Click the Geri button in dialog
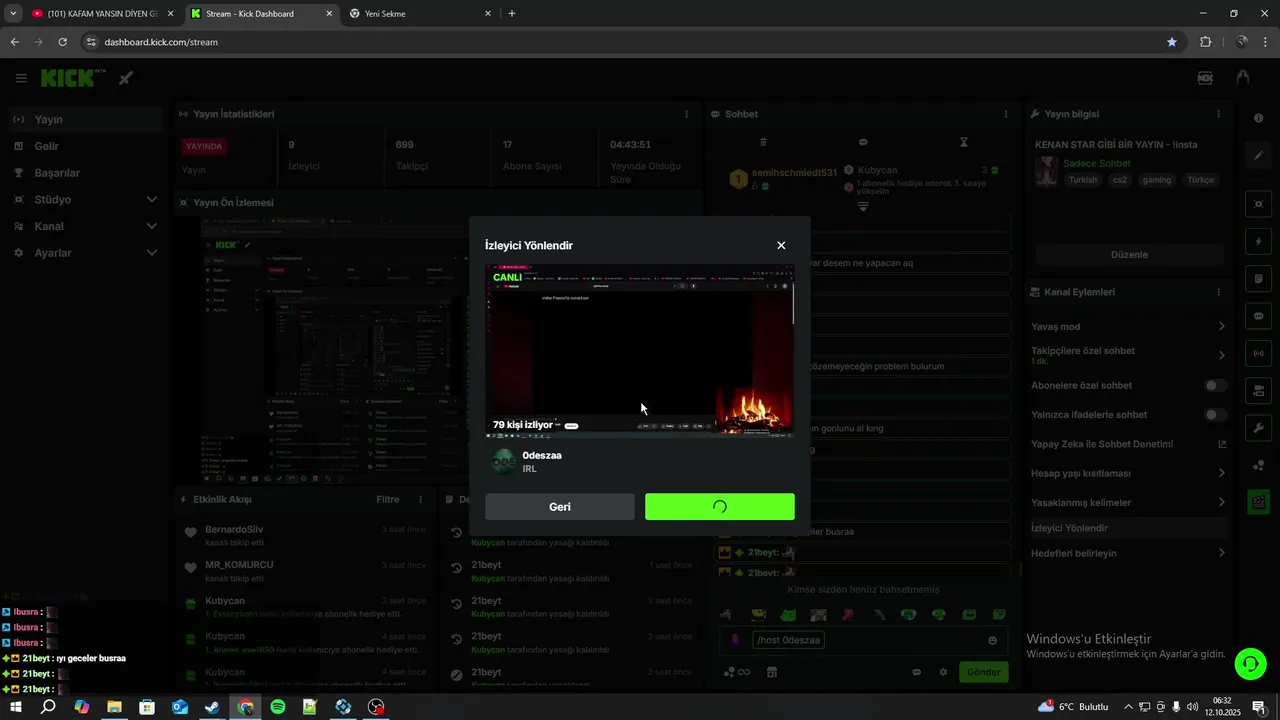This screenshot has width=1280, height=720. point(560,507)
